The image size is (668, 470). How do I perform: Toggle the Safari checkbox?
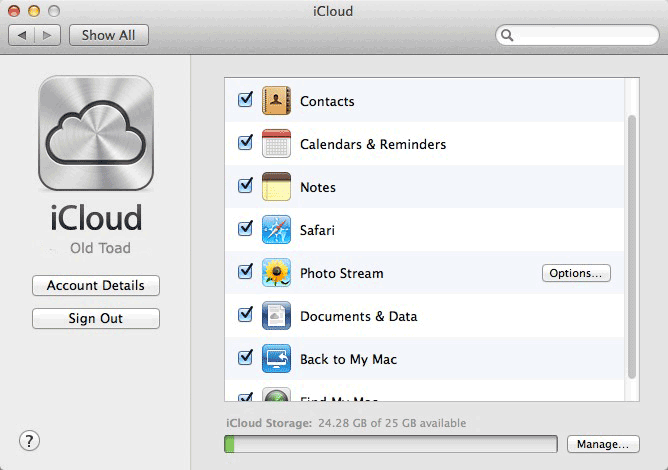point(245,228)
